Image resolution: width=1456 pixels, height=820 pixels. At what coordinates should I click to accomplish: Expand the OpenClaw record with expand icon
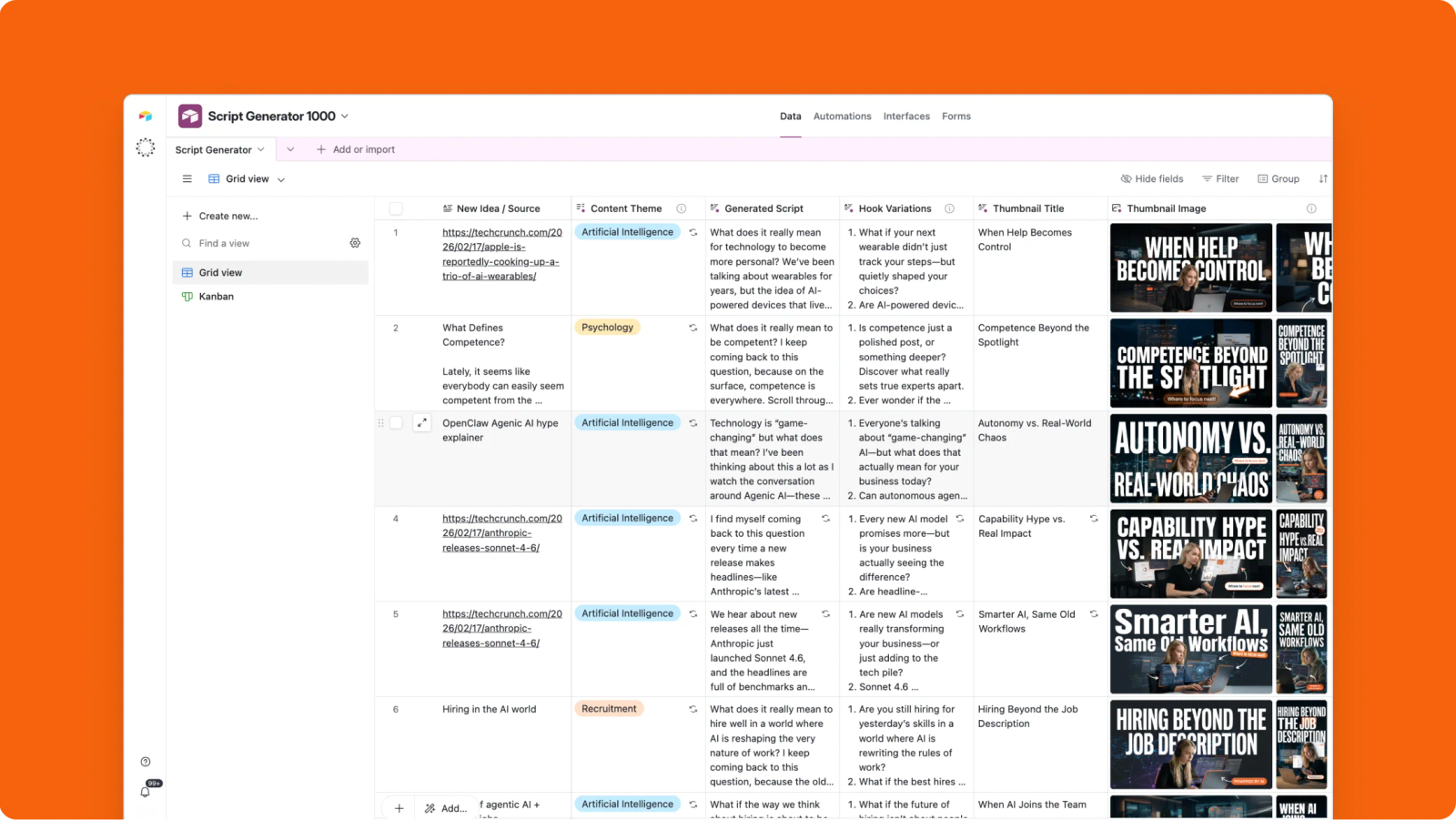[x=422, y=423]
